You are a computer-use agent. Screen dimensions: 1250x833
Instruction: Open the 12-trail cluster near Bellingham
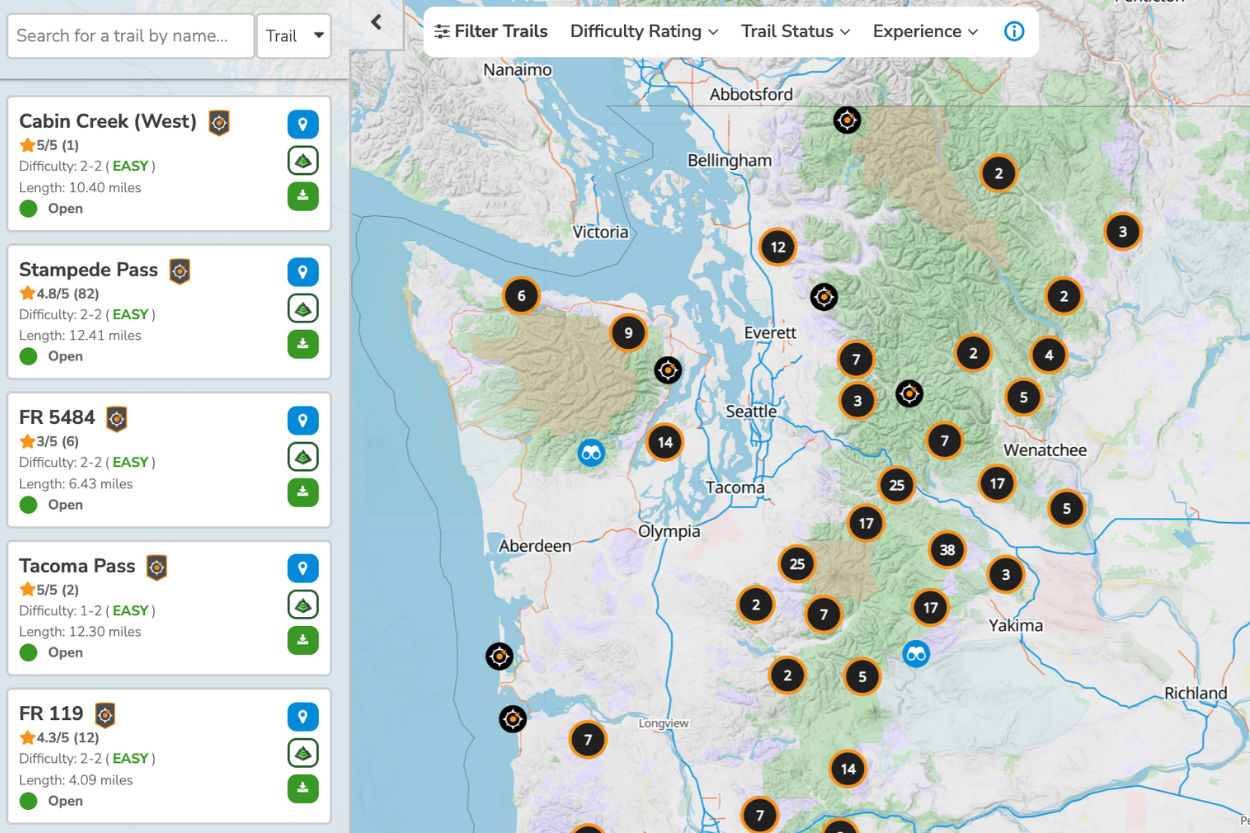[x=778, y=247]
